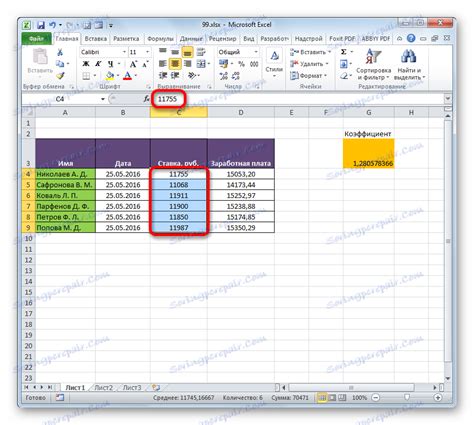Insert a new worksheet tab
Viewport: 474px width, 425px height.
pyautogui.click(x=156, y=387)
